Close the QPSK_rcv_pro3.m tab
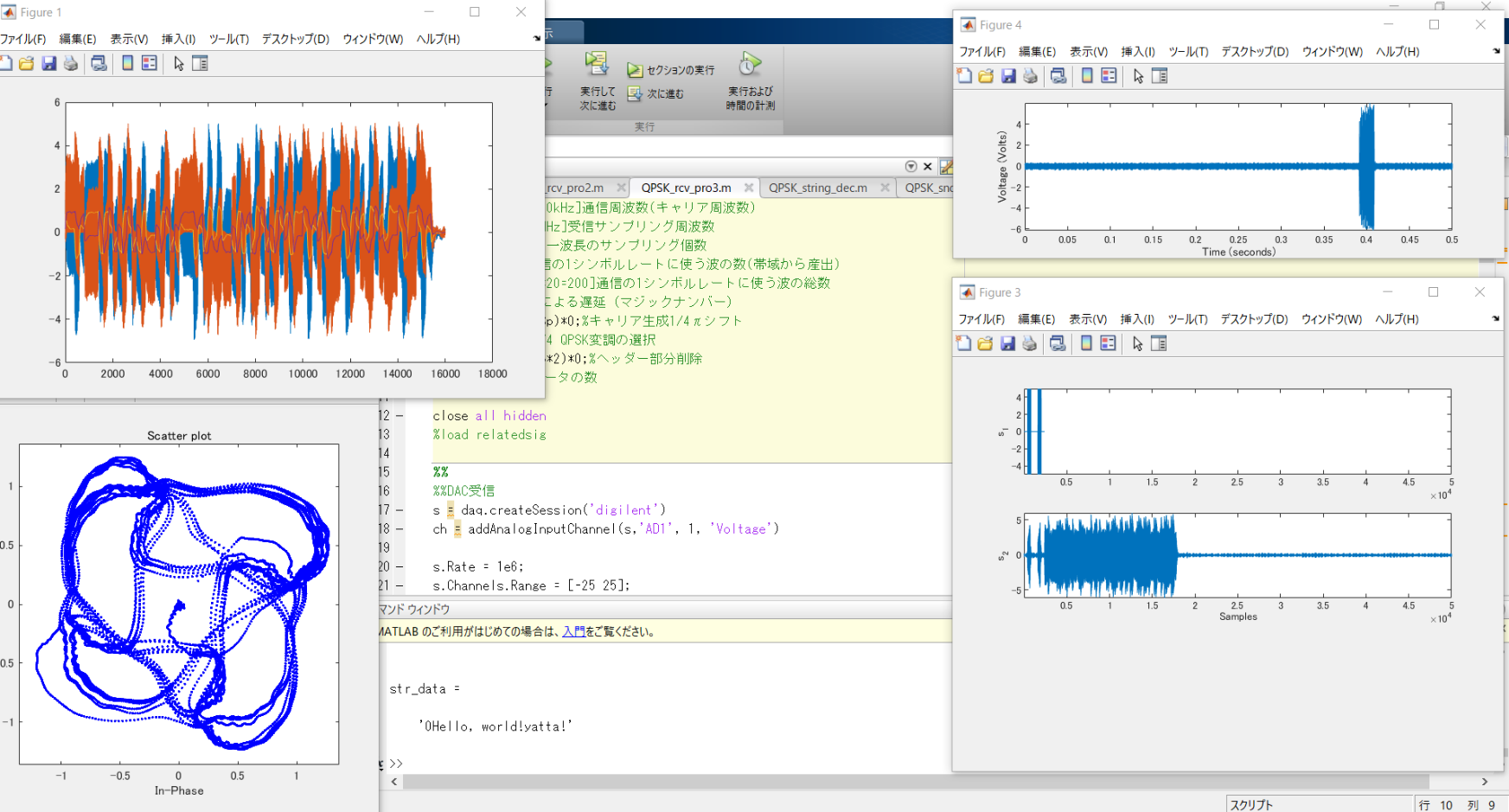The image size is (1509, 812). pos(749,188)
